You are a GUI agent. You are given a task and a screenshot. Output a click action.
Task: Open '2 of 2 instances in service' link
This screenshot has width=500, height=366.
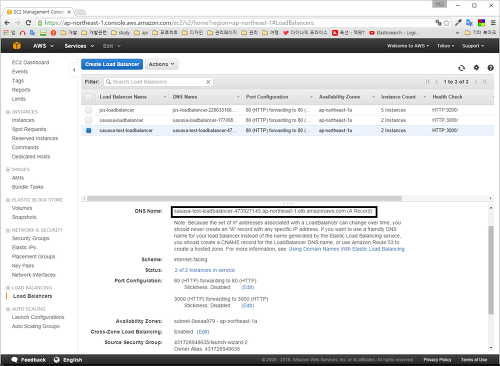pyautogui.click(x=205, y=270)
